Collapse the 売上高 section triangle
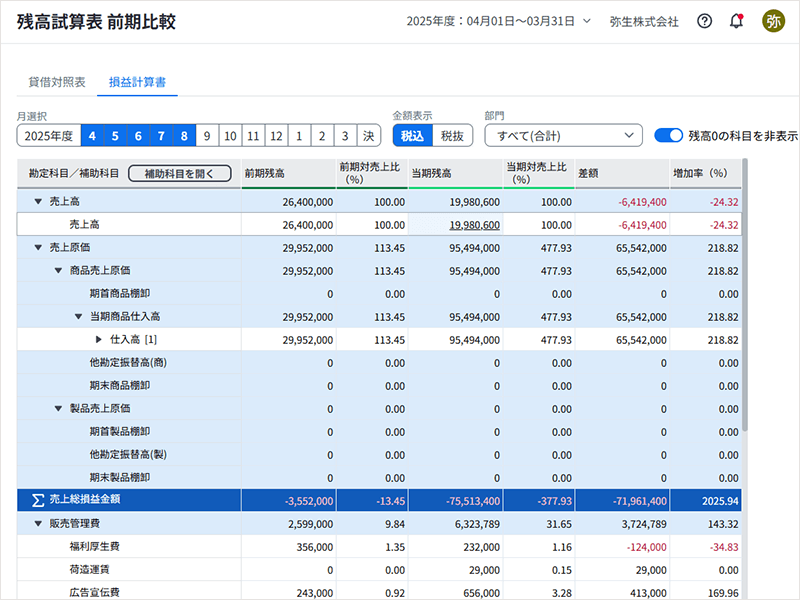 click(x=38, y=201)
